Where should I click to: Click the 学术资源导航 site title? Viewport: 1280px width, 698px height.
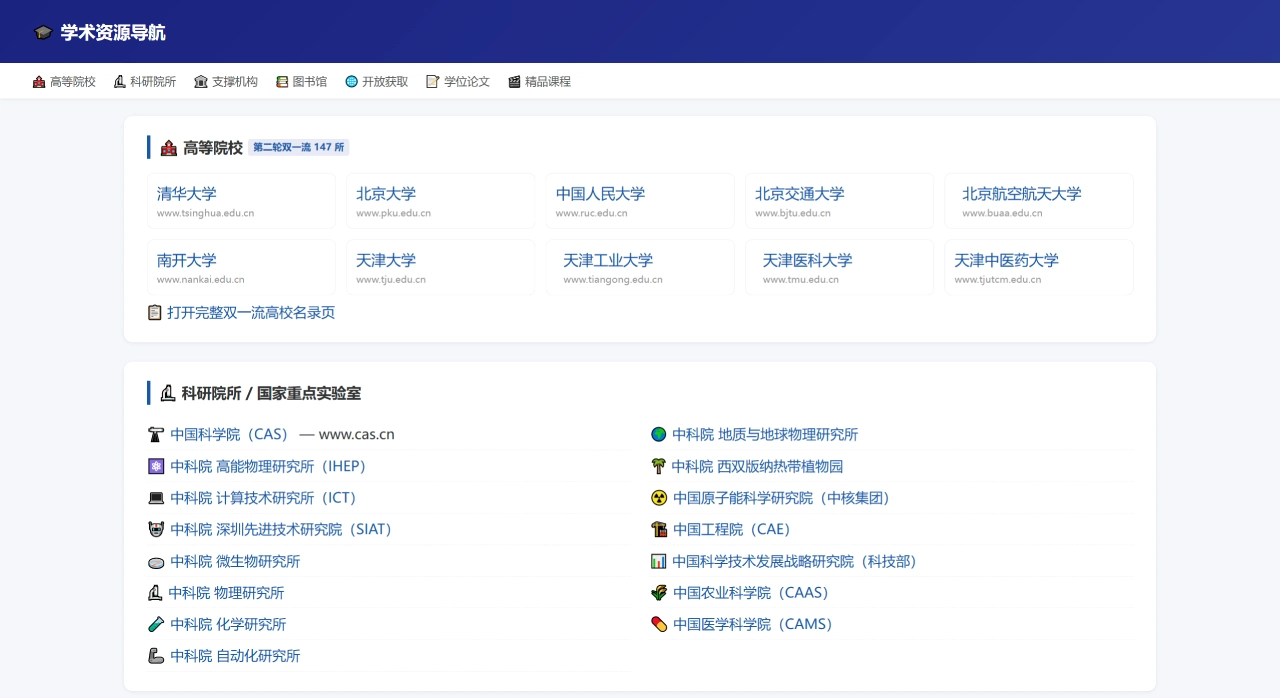point(113,33)
